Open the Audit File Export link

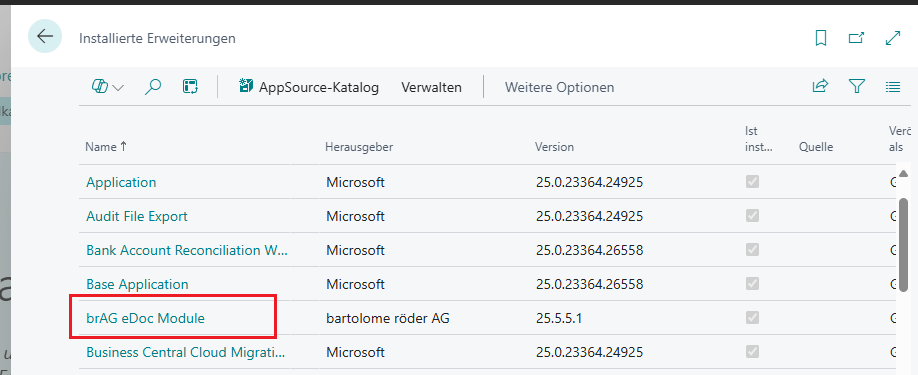click(x=137, y=216)
